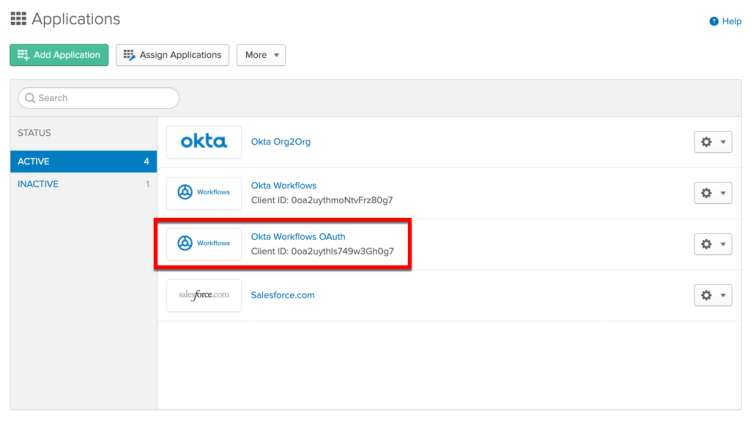
Task: Click the Okta Workflows OAuth app logo
Action: tap(203, 243)
